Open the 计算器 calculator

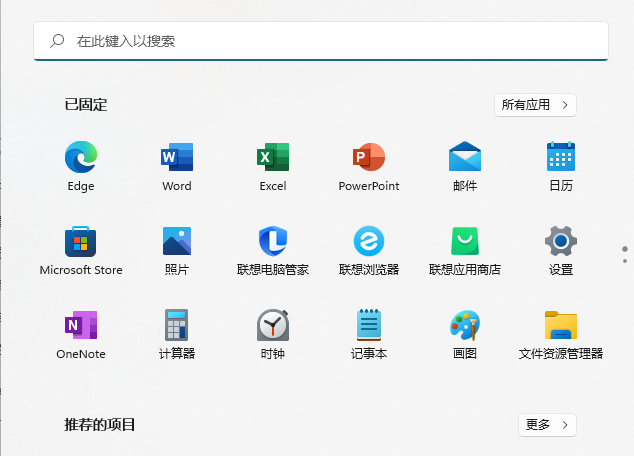177,334
